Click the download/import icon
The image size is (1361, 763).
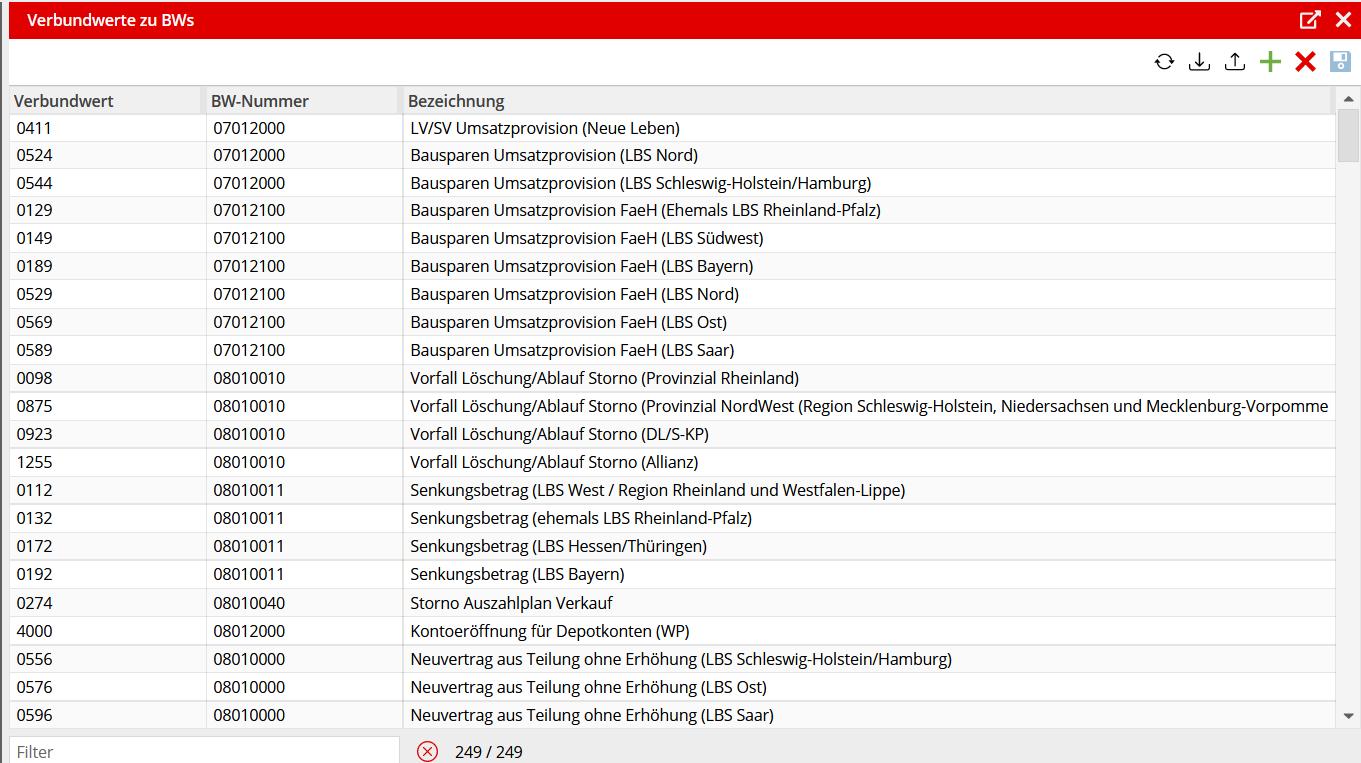click(1199, 62)
